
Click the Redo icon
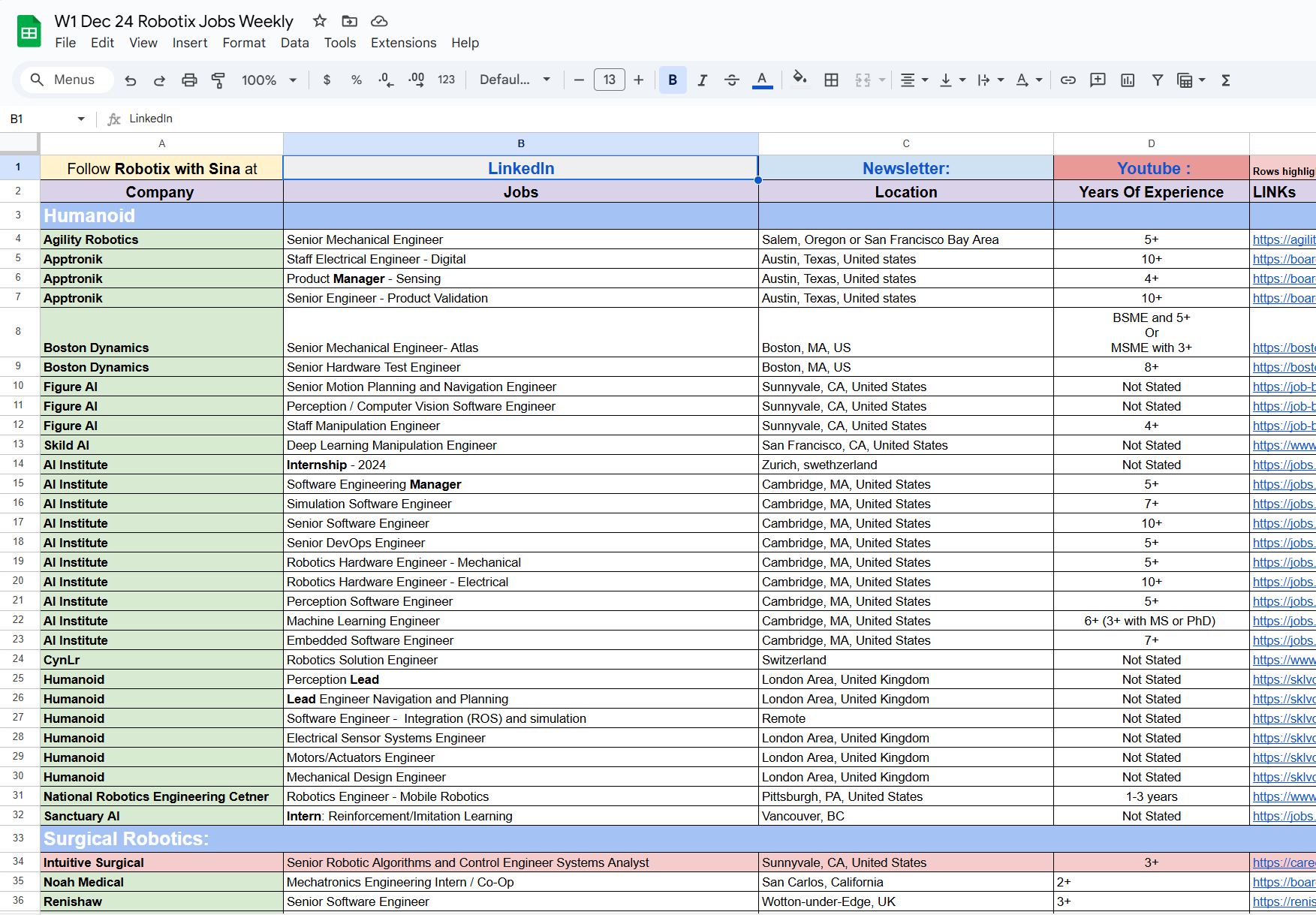click(x=159, y=80)
